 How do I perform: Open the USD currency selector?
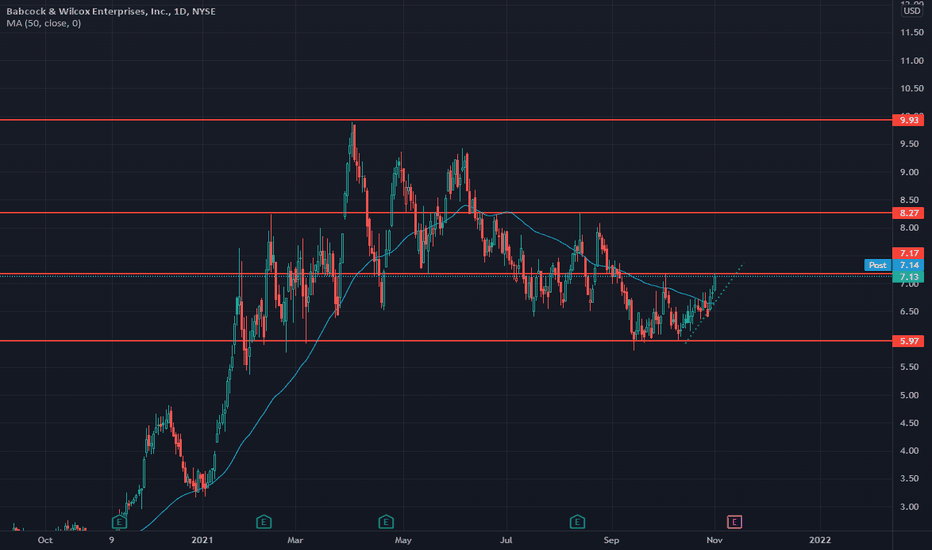tap(912, 11)
